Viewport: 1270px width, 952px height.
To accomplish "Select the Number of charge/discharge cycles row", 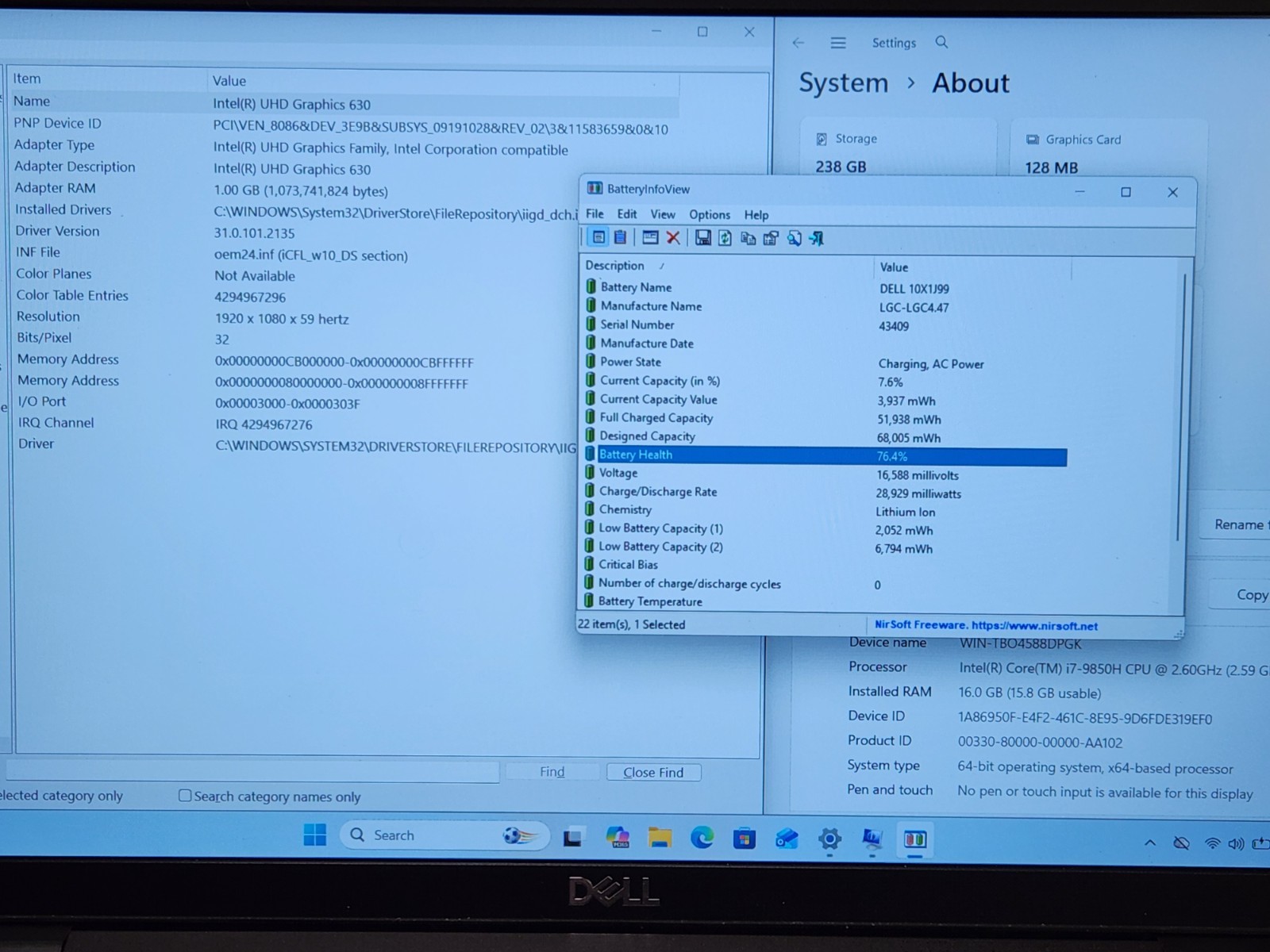I will point(825,584).
